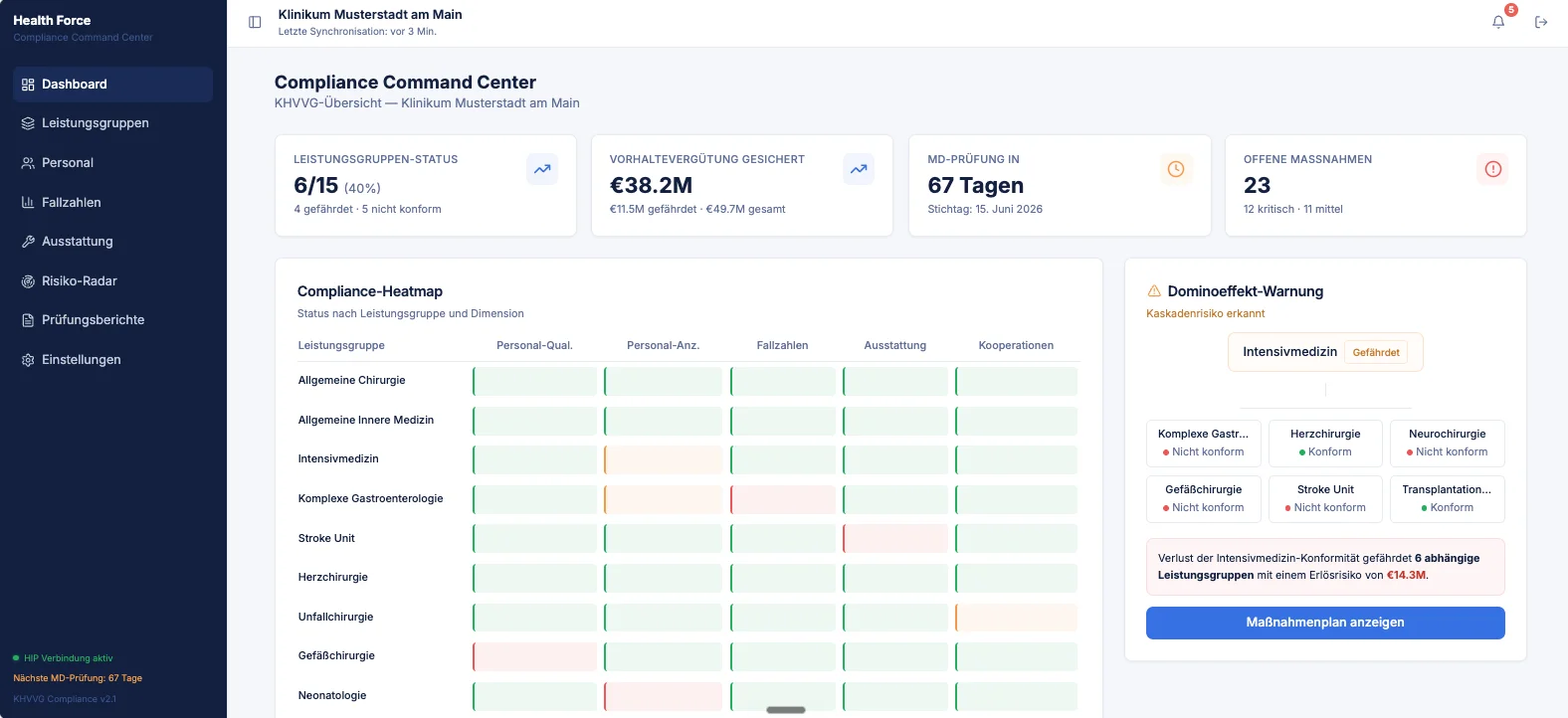Click Maßnahmenplan anzeigen button
1568x718 pixels.
tap(1325, 623)
